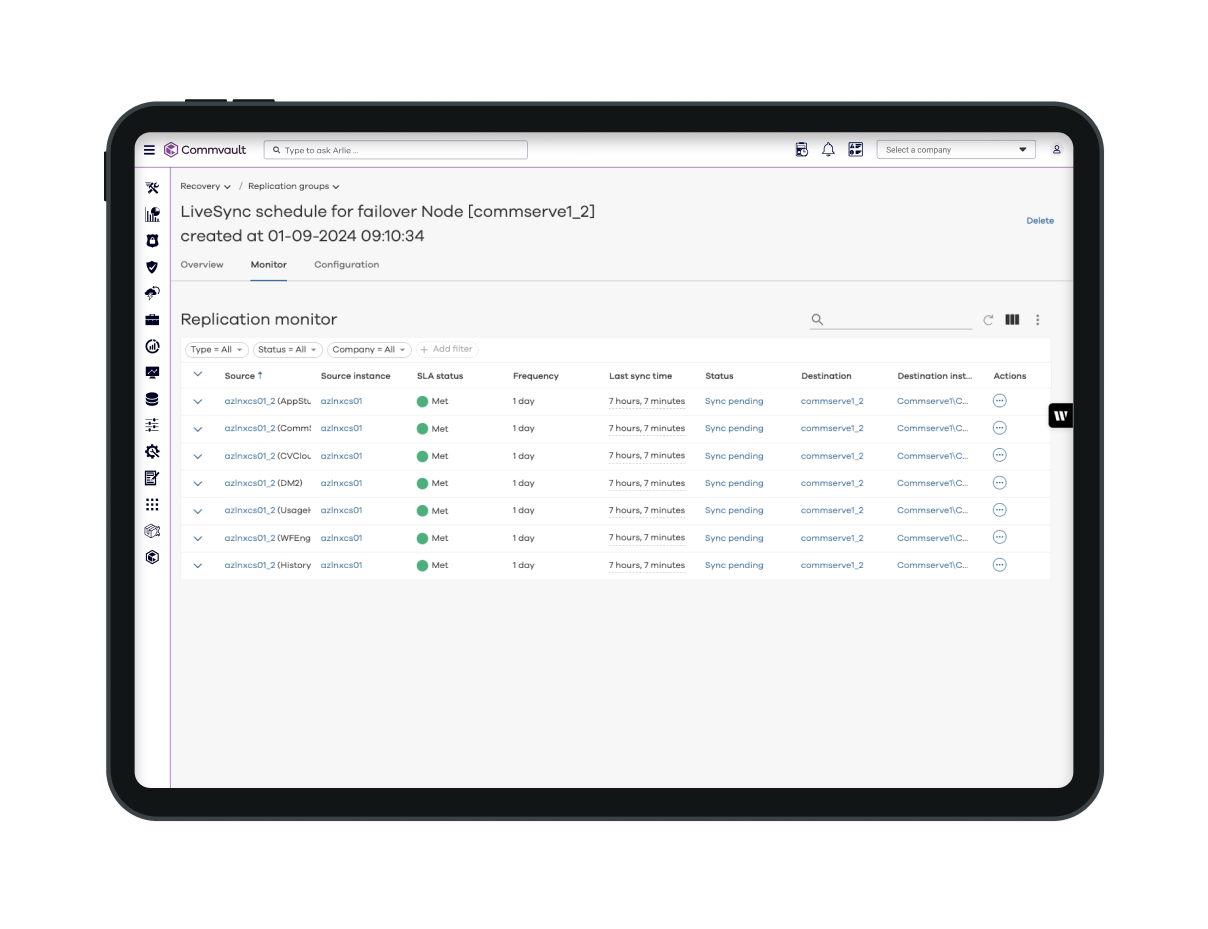Open the Type = All filter dropdown
Viewport: 1208px width, 929px height.
[x=216, y=350]
